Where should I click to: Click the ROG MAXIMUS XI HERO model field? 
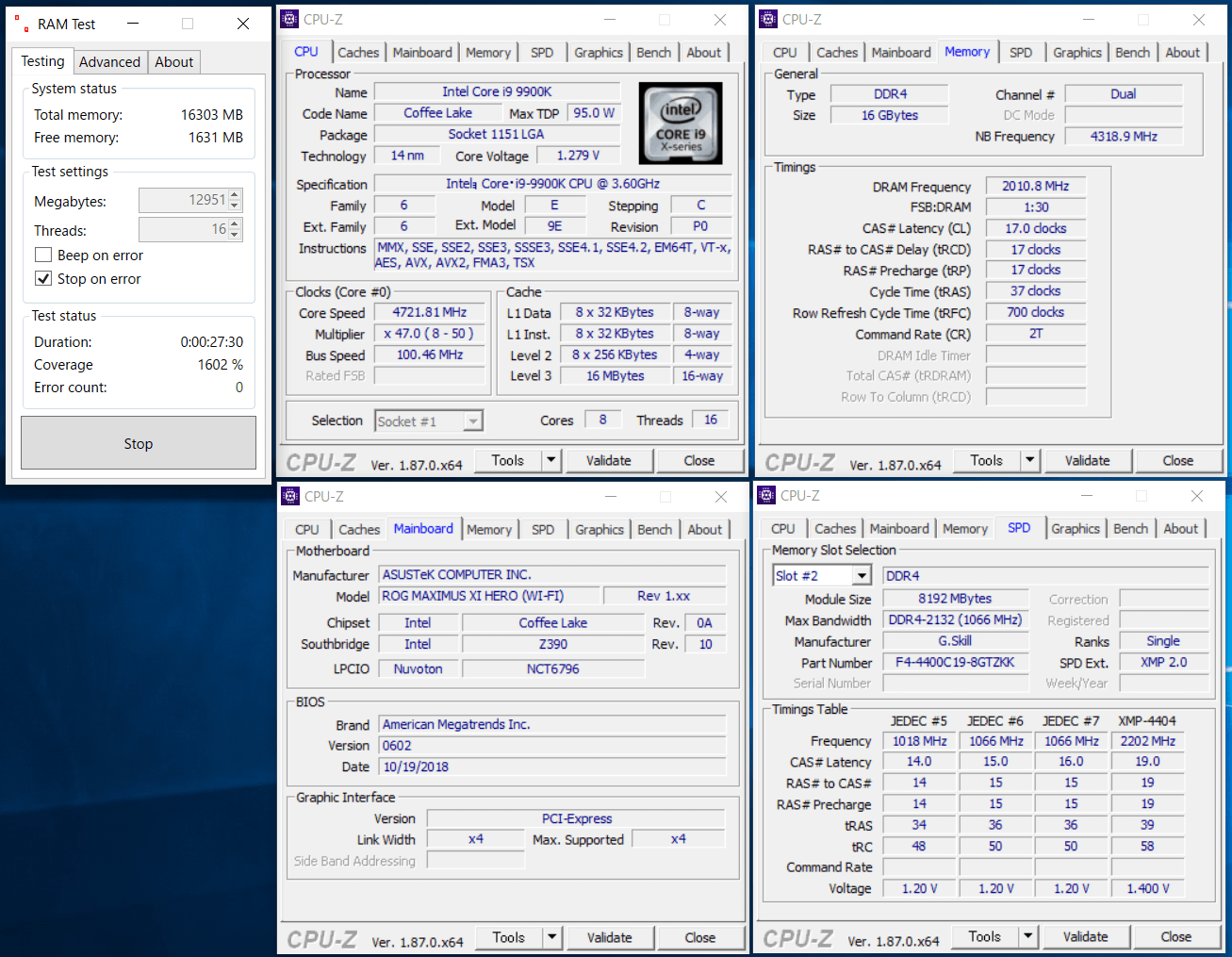pos(489,596)
